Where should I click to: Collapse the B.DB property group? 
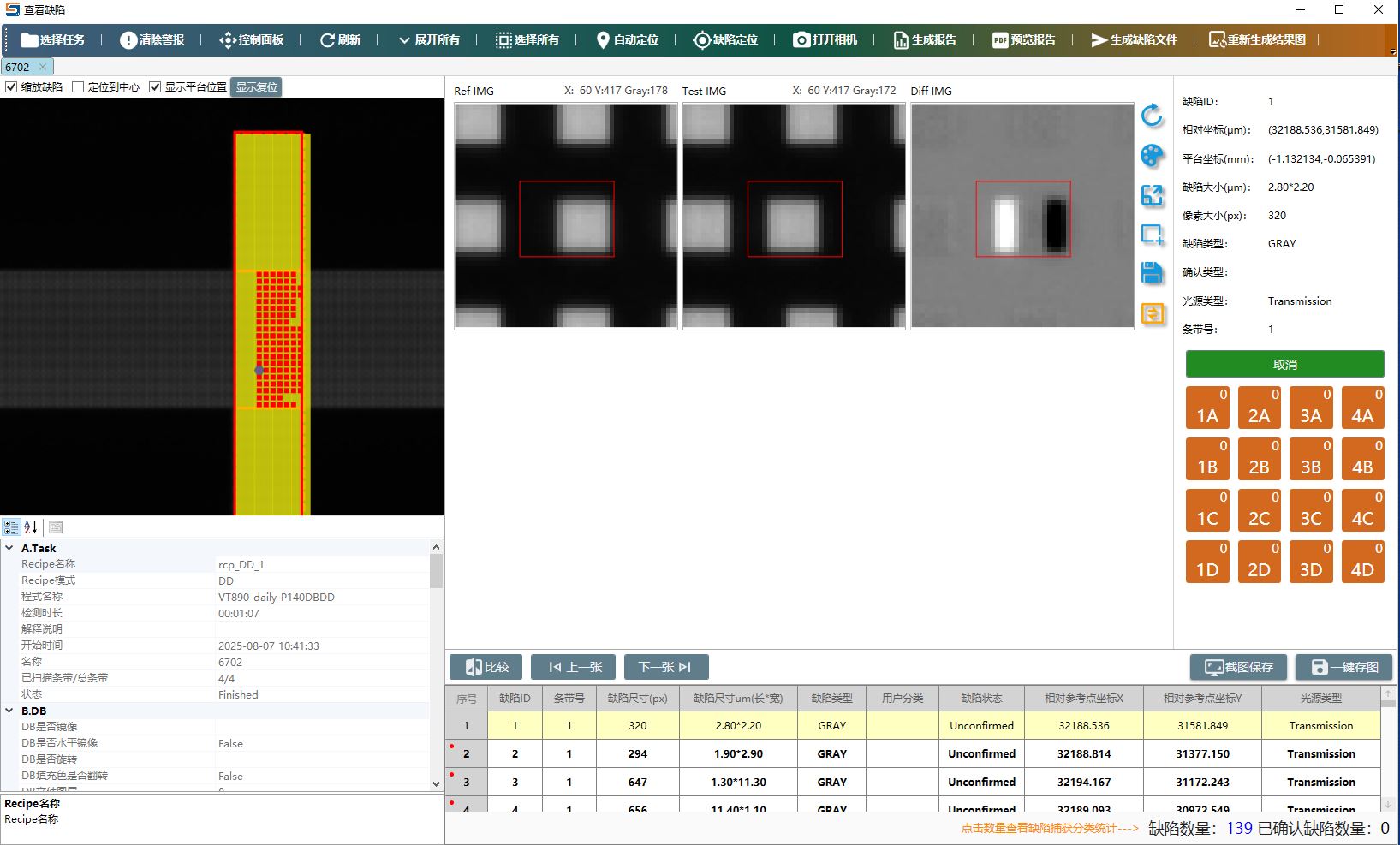[x=9, y=711]
